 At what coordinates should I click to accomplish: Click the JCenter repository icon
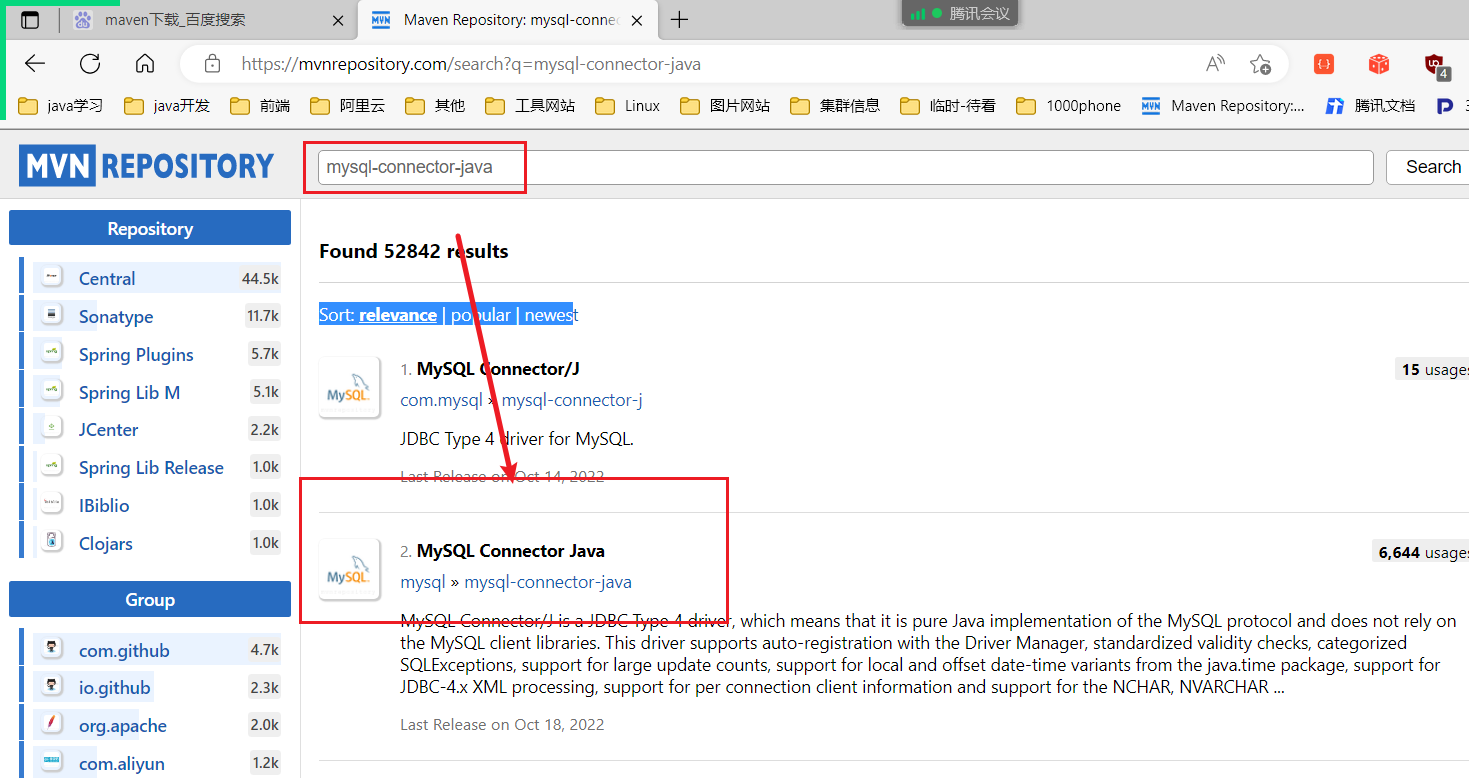[51, 428]
